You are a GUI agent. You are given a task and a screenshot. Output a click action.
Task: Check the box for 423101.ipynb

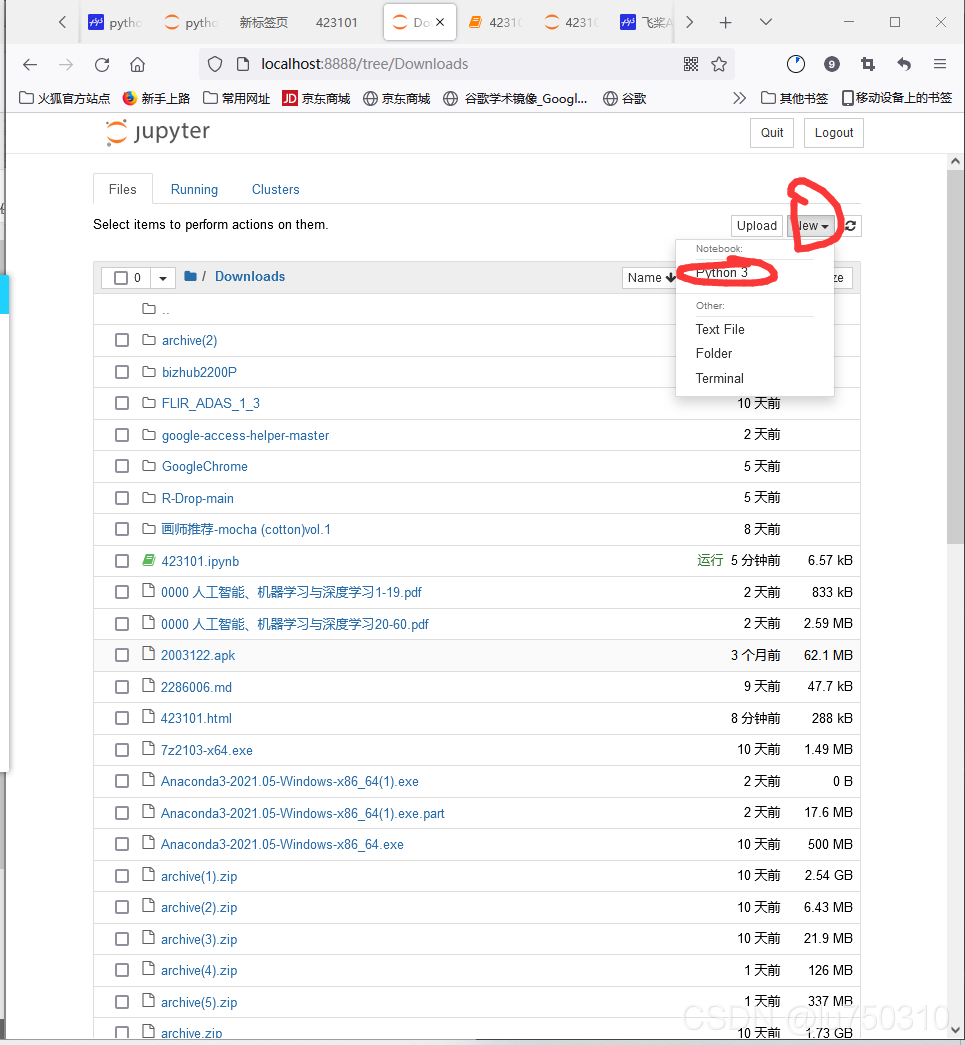coord(122,561)
